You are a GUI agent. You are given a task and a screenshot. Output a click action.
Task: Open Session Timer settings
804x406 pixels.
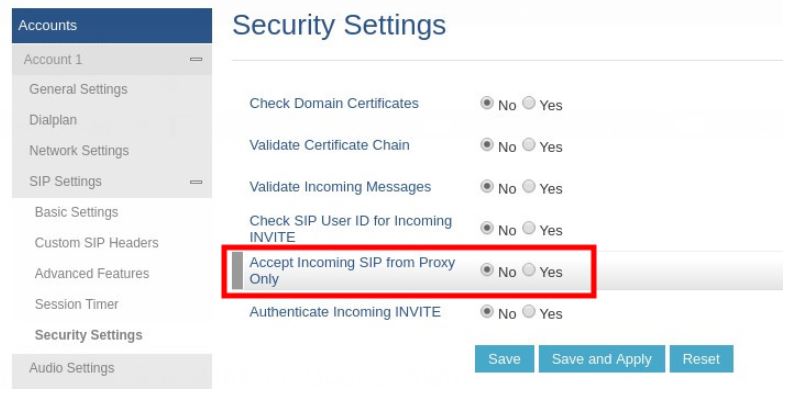coord(78,303)
